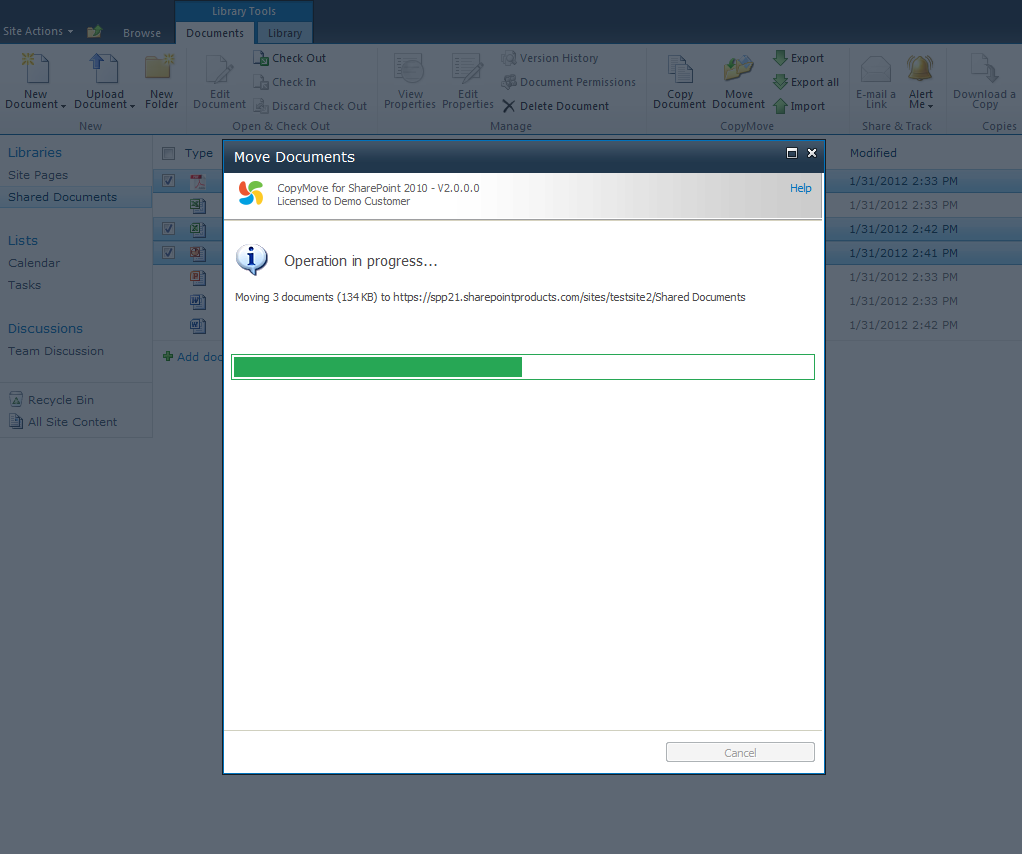1022x854 pixels.
Task: Click E-mail a Link icon
Action: (875, 68)
